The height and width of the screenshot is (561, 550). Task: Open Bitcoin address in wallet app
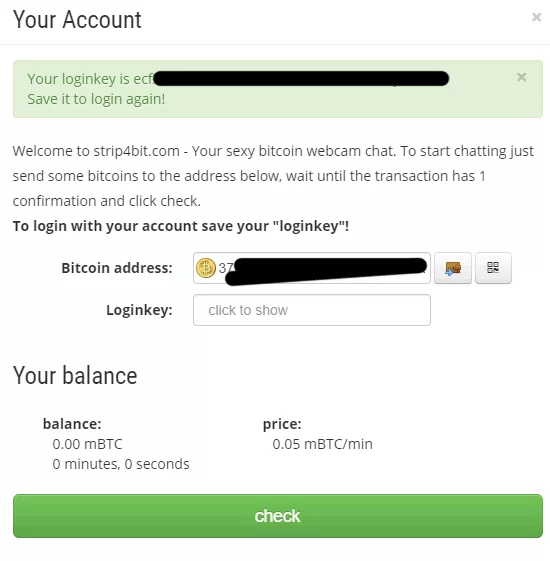point(453,268)
